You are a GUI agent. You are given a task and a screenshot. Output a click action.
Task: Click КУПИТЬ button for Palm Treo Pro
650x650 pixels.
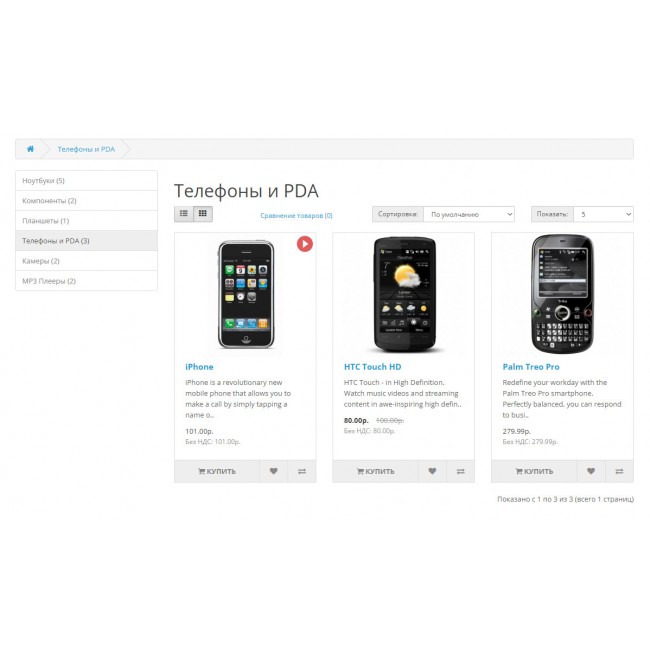coord(534,471)
